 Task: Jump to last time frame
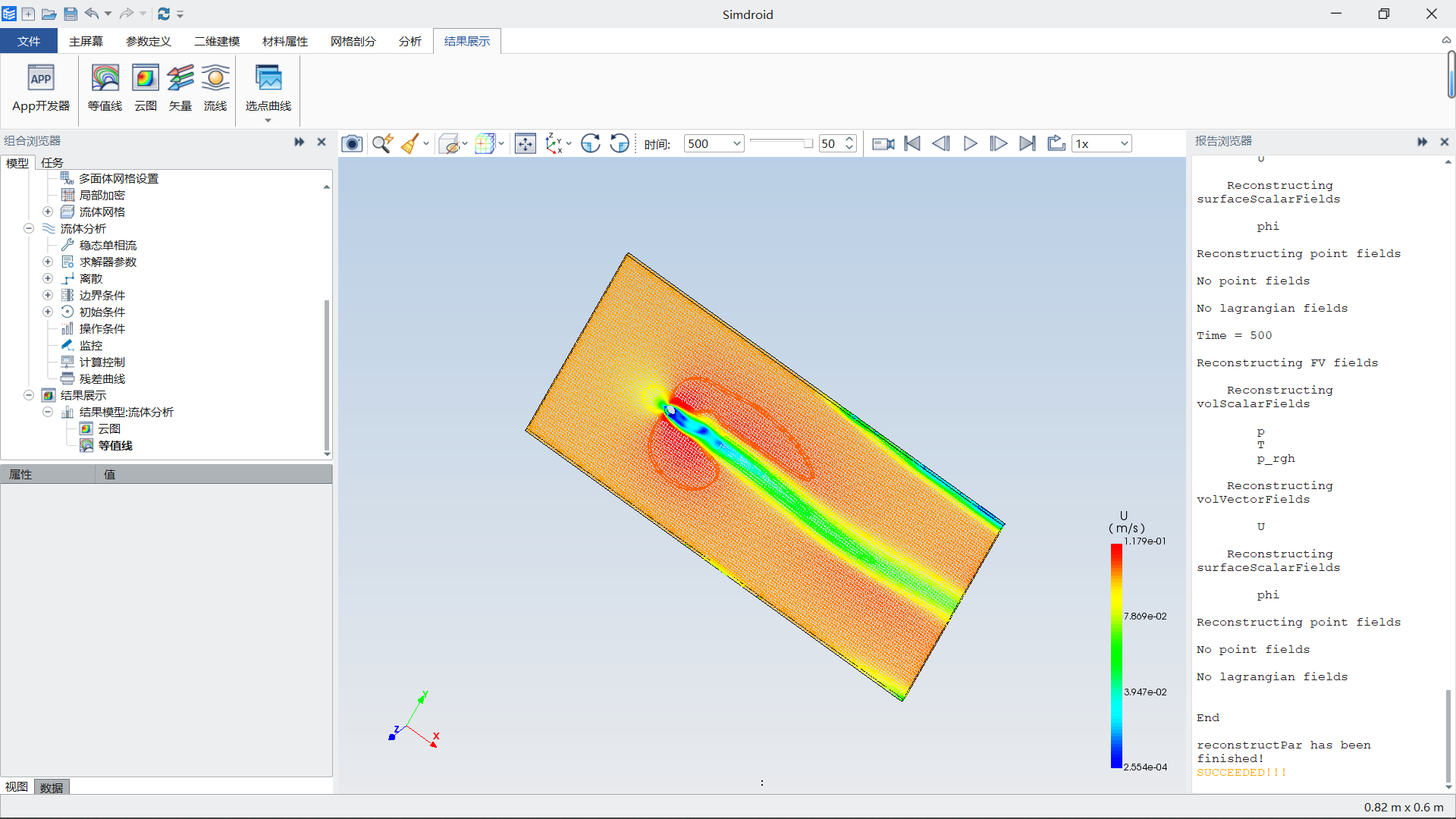[x=1028, y=143]
